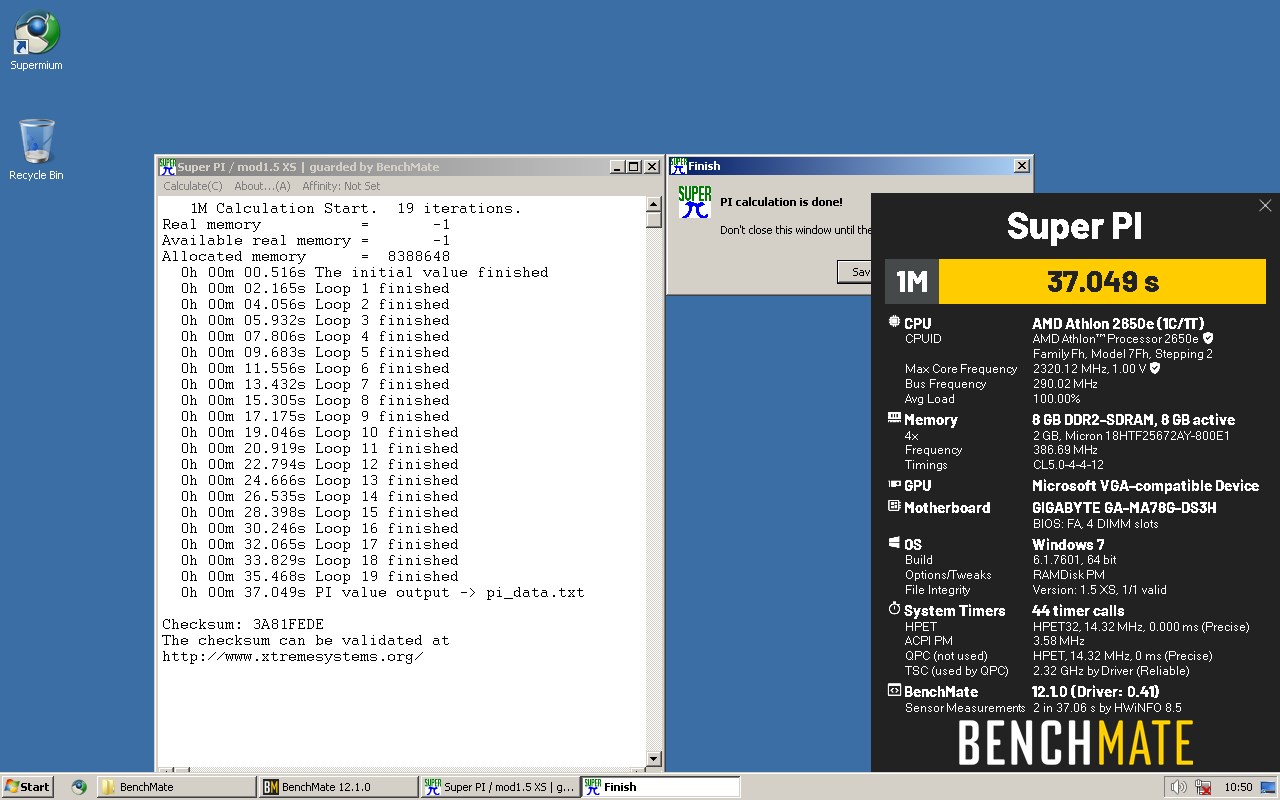Click the partially hidden Save button in Finish dialog
The height and width of the screenshot is (800, 1280).
[x=854, y=271]
